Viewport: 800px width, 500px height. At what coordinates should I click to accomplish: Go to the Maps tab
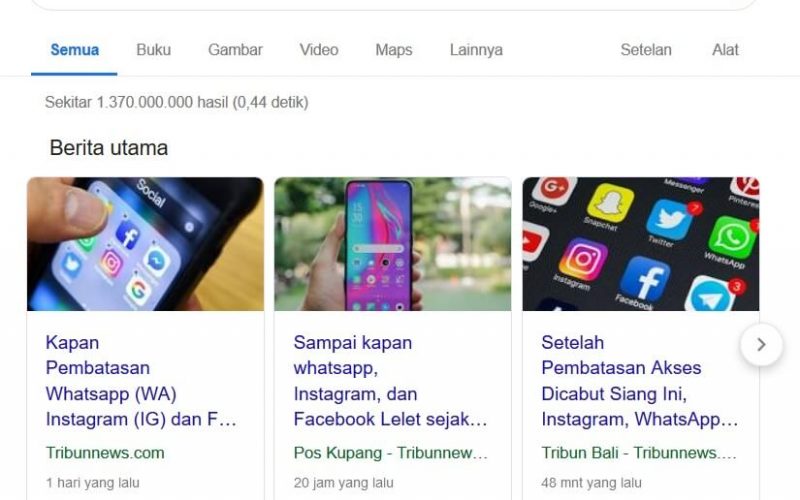[x=394, y=50]
